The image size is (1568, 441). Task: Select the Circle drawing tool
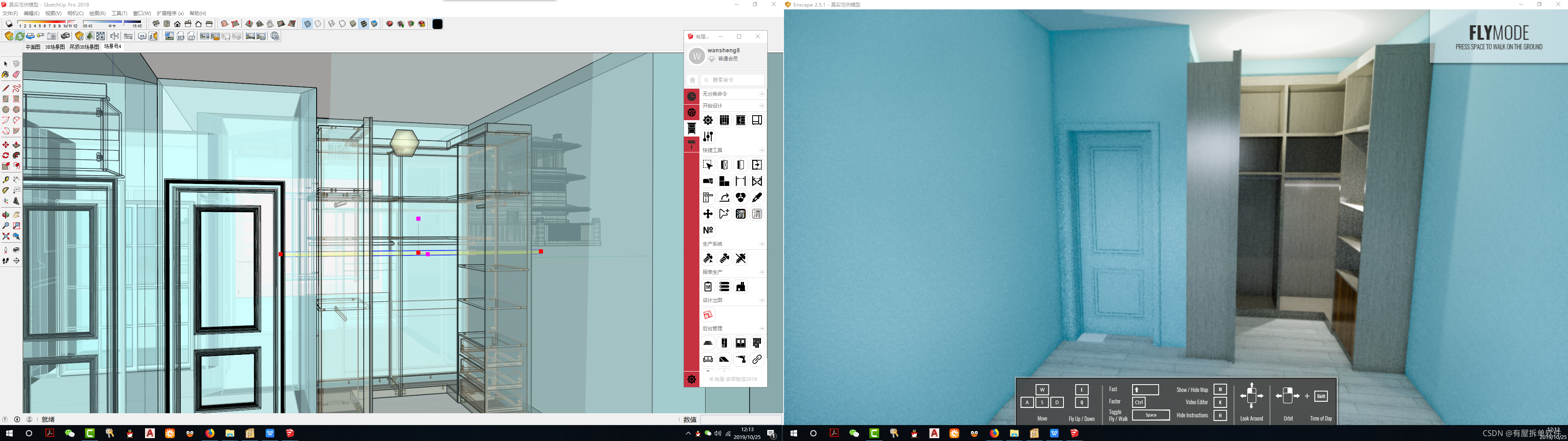point(5,110)
